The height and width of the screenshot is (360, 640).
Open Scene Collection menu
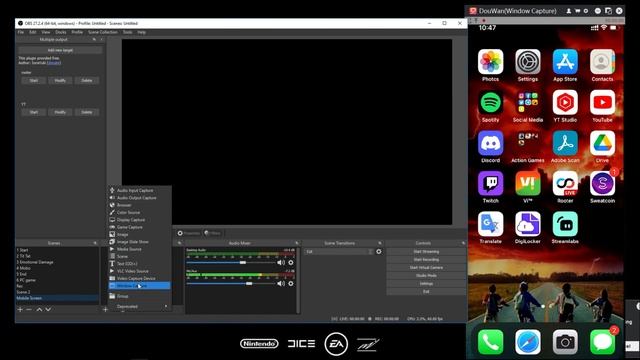tap(102, 32)
